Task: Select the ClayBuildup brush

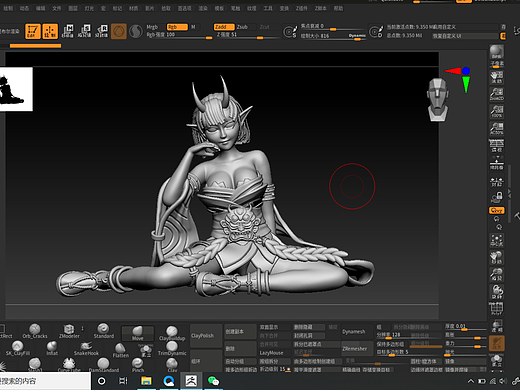Action: click(172, 333)
